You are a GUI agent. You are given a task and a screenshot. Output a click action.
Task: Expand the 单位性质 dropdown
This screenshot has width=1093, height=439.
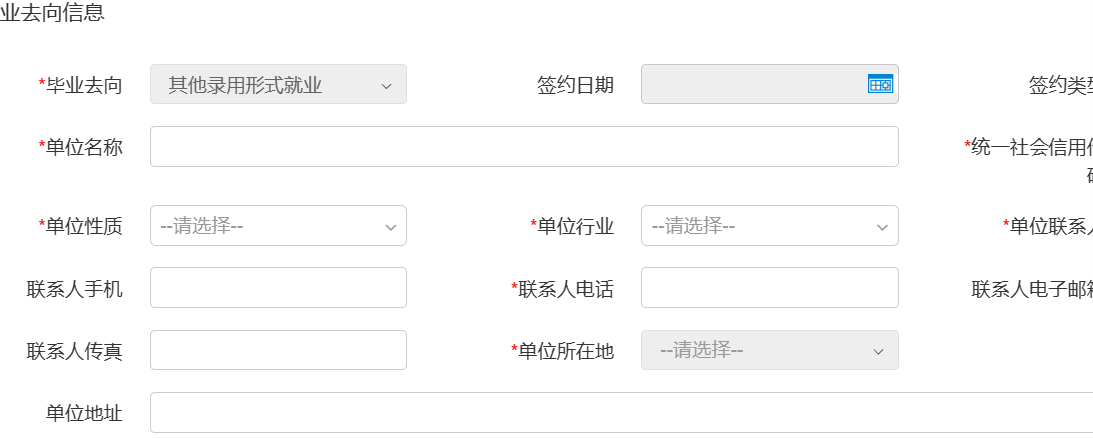click(278, 226)
